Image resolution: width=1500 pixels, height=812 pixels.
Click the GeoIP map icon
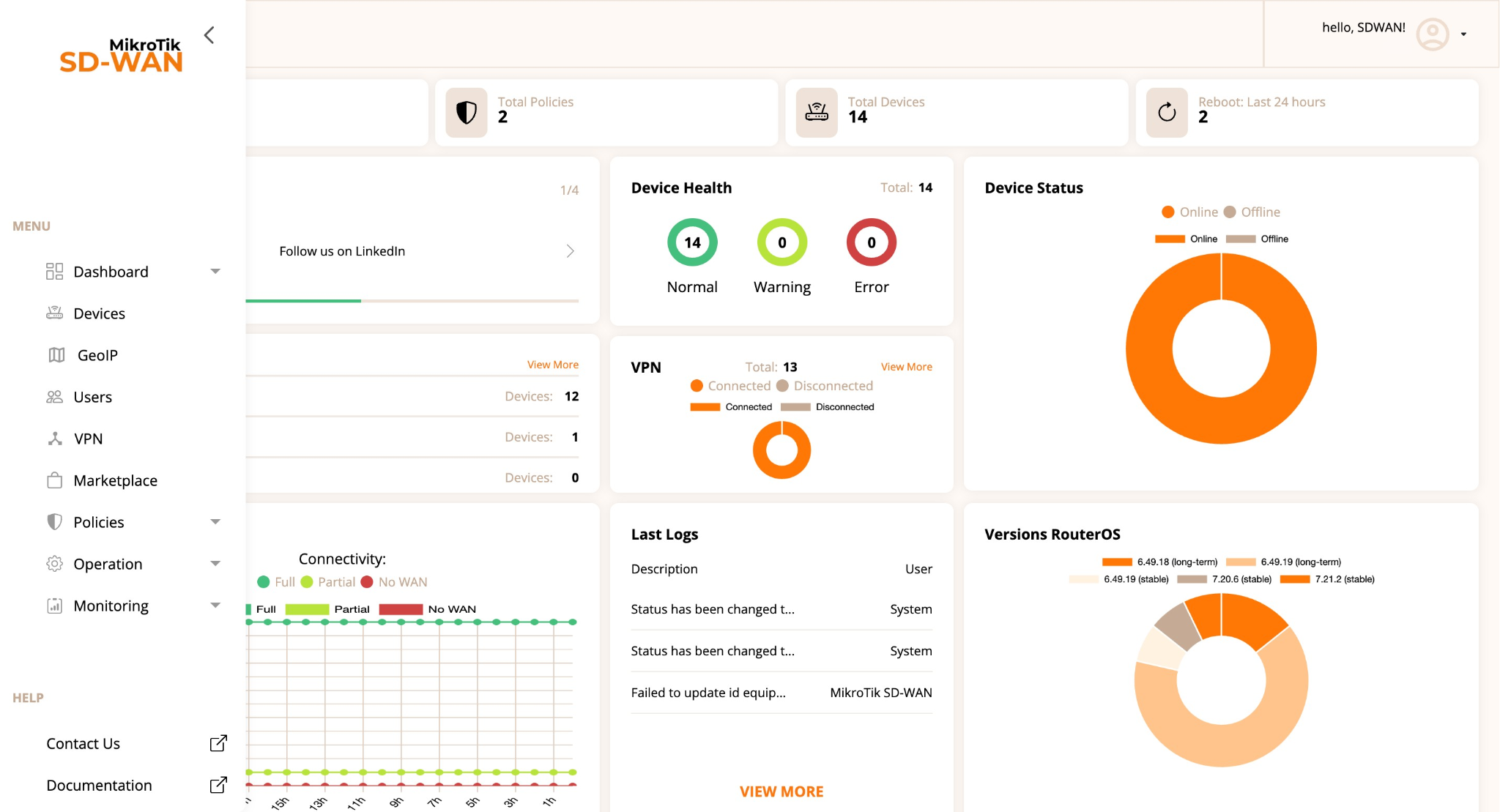point(56,355)
